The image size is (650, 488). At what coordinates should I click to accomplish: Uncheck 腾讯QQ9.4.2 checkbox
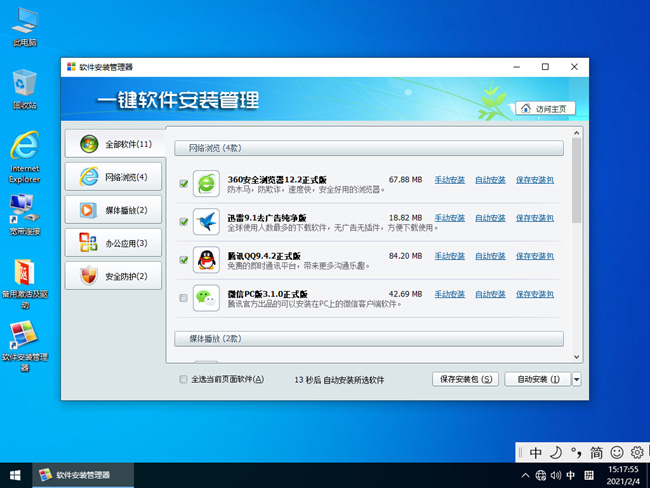point(184,260)
